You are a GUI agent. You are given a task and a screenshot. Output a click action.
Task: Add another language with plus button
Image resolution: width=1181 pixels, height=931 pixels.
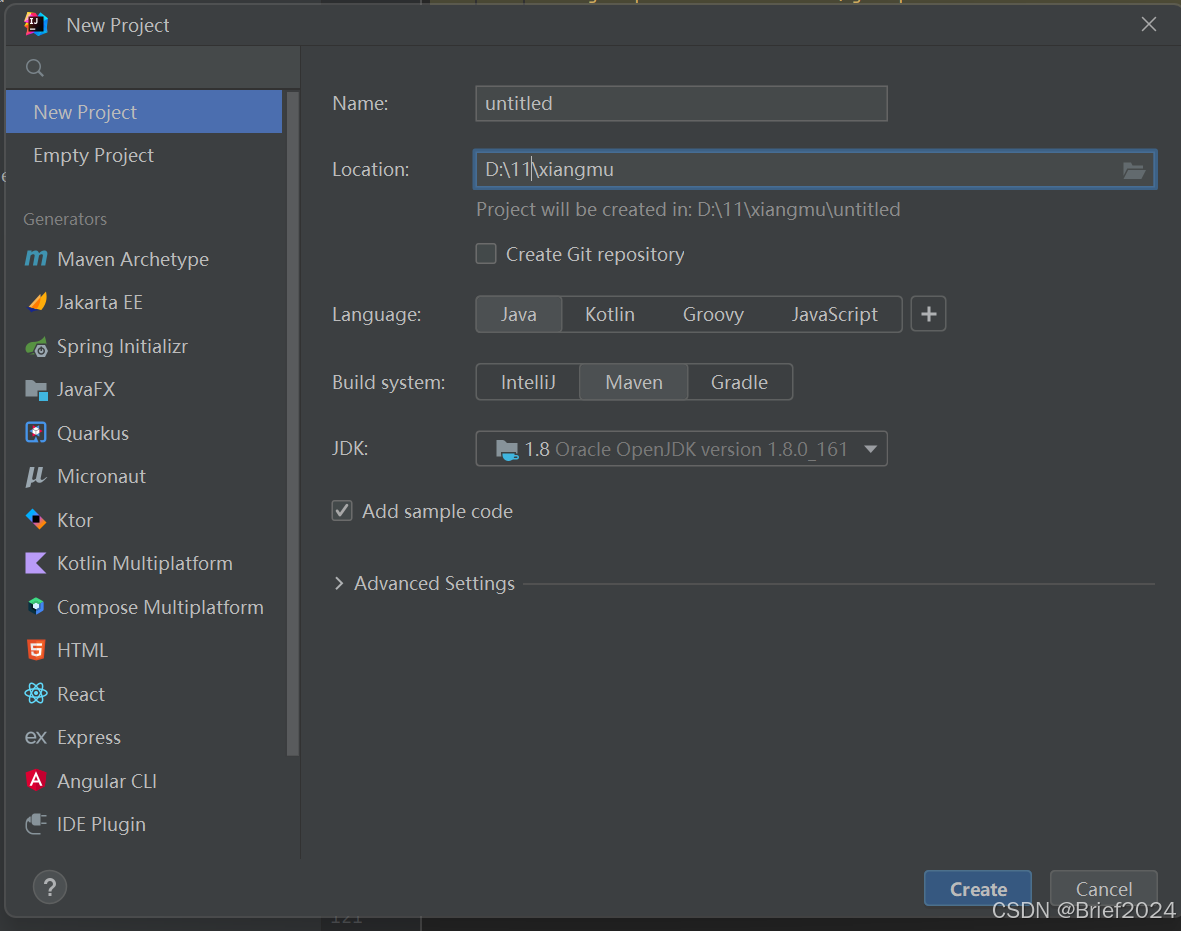point(929,314)
